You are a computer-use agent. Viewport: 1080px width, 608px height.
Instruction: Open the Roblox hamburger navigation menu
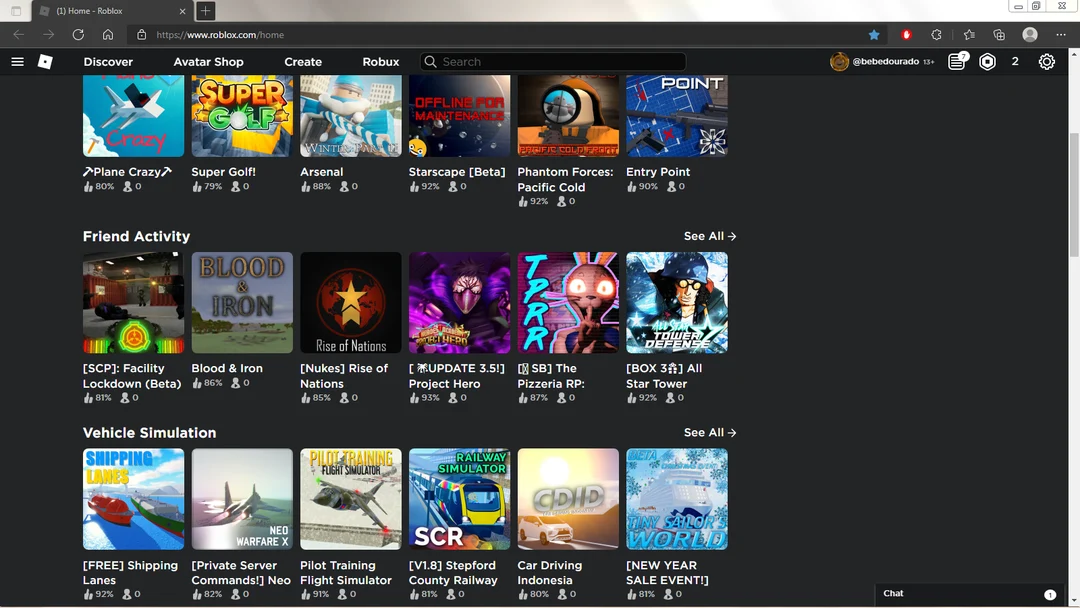(17, 62)
